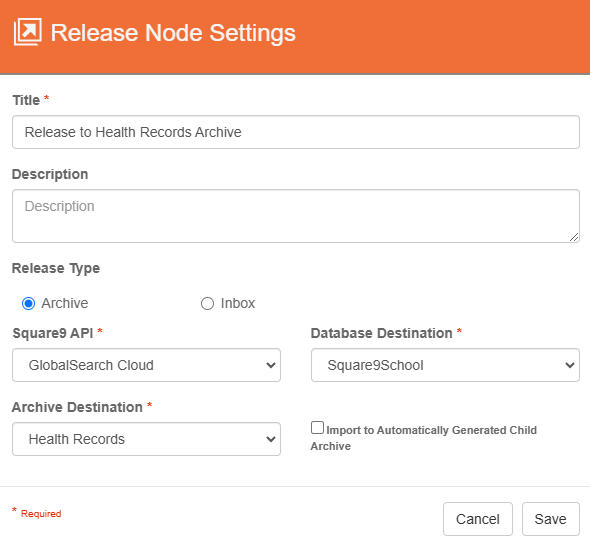Click into the Description text area
Screen dimensions: 590x547
coord(296,216)
